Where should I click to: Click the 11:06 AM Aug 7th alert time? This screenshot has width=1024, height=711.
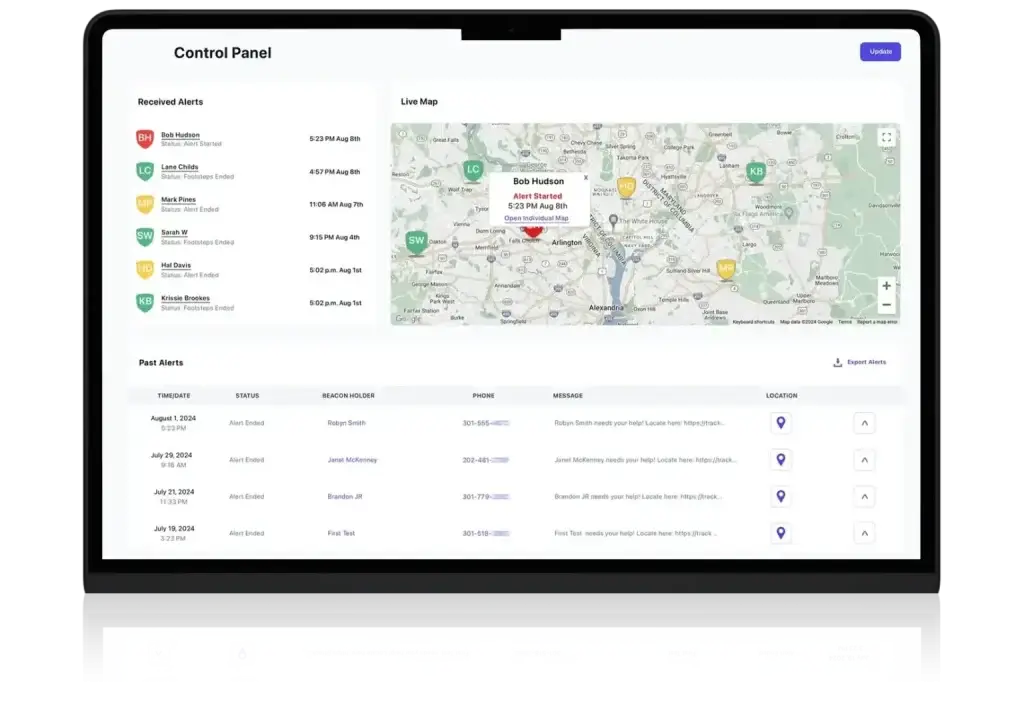[x=336, y=204]
